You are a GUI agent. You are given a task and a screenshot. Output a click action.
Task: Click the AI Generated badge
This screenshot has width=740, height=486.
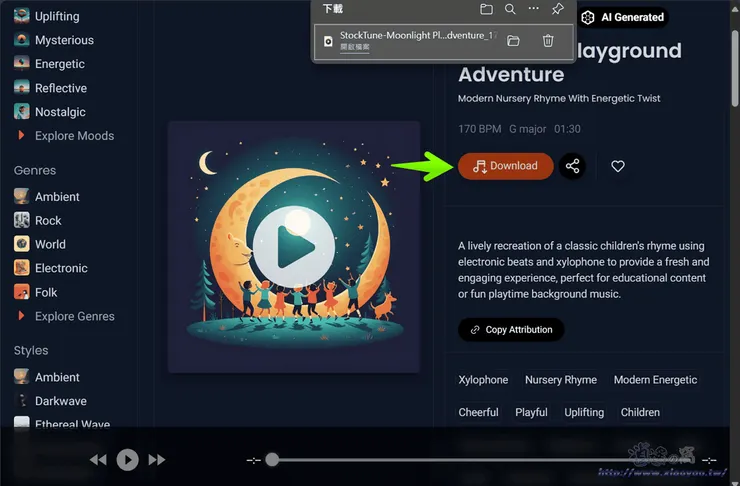[622, 17]
